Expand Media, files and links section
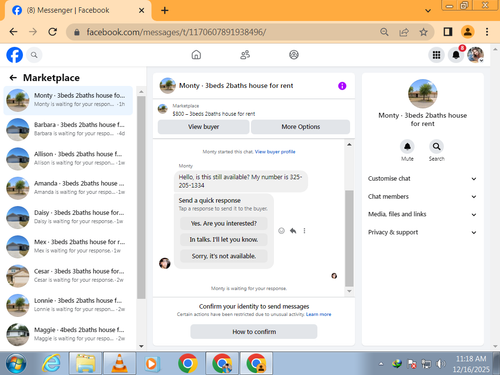The image size is (500, 375). click(x=422, y=214)
